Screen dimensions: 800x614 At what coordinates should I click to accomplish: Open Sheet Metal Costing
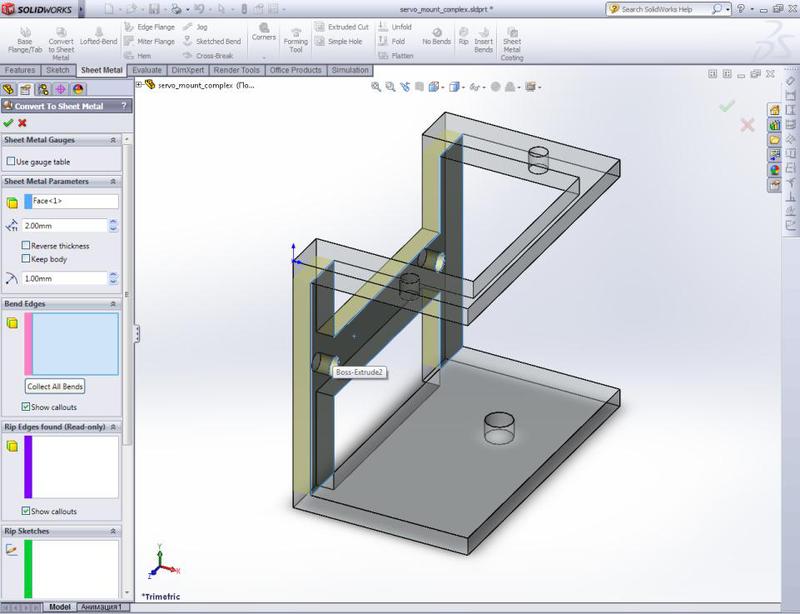click(512, 44)
